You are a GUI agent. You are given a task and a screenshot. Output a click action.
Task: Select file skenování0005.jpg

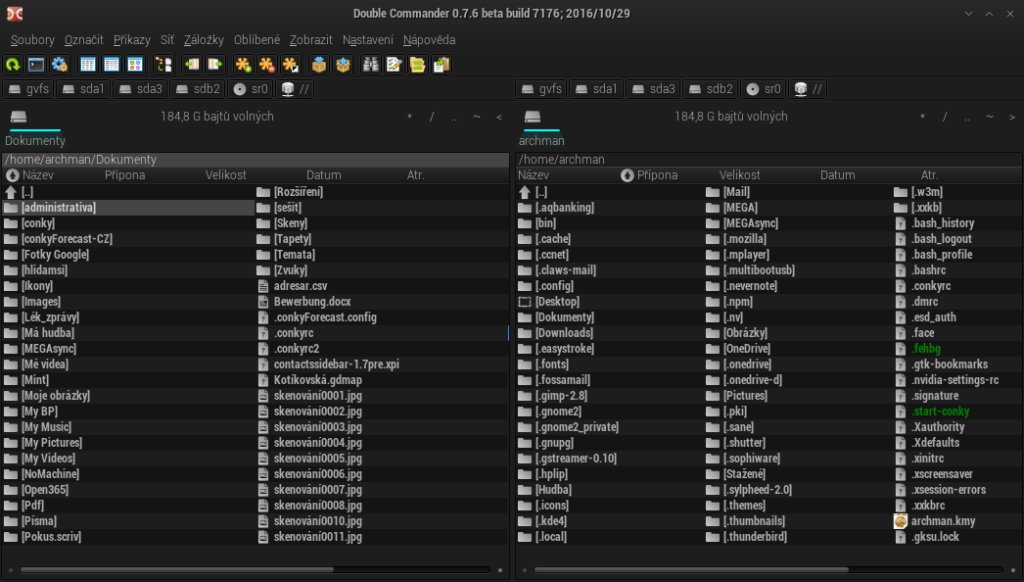pyautogui.click(x=381, y=459)
